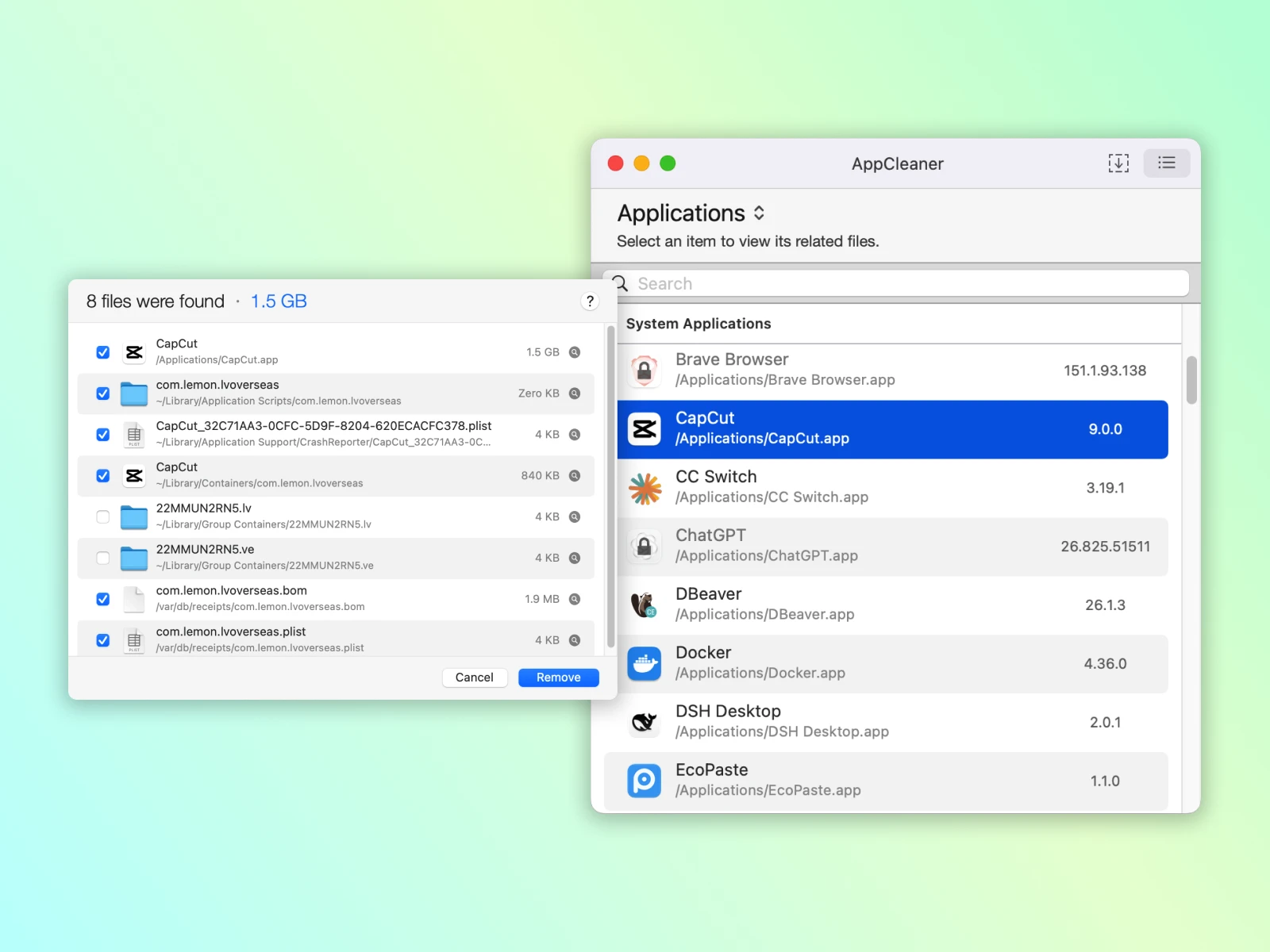This screenshot has width=1270, height=952.
Task: Select the ChatGPT row
Action: (893, 547)
